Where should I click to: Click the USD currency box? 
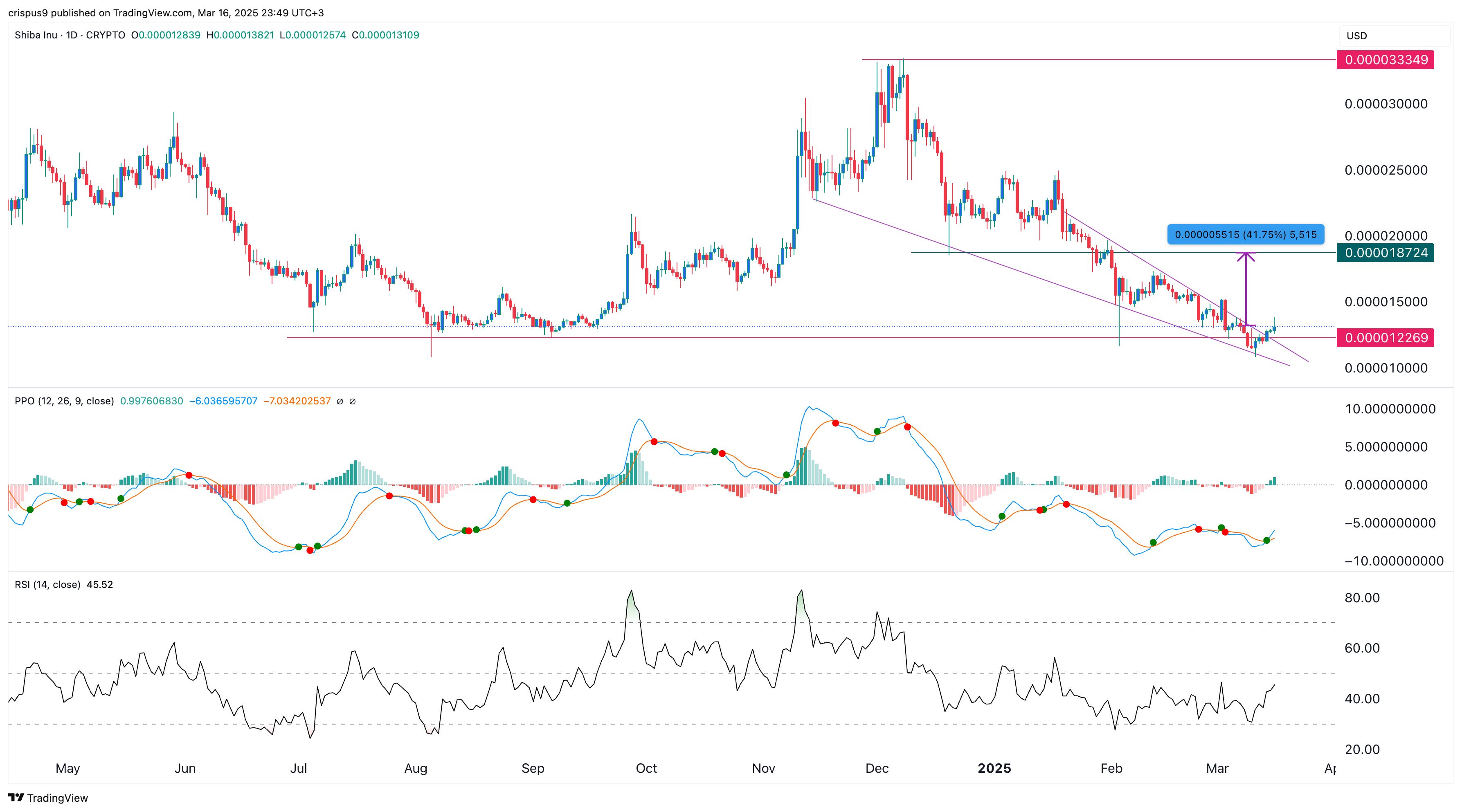[1394, 36]
